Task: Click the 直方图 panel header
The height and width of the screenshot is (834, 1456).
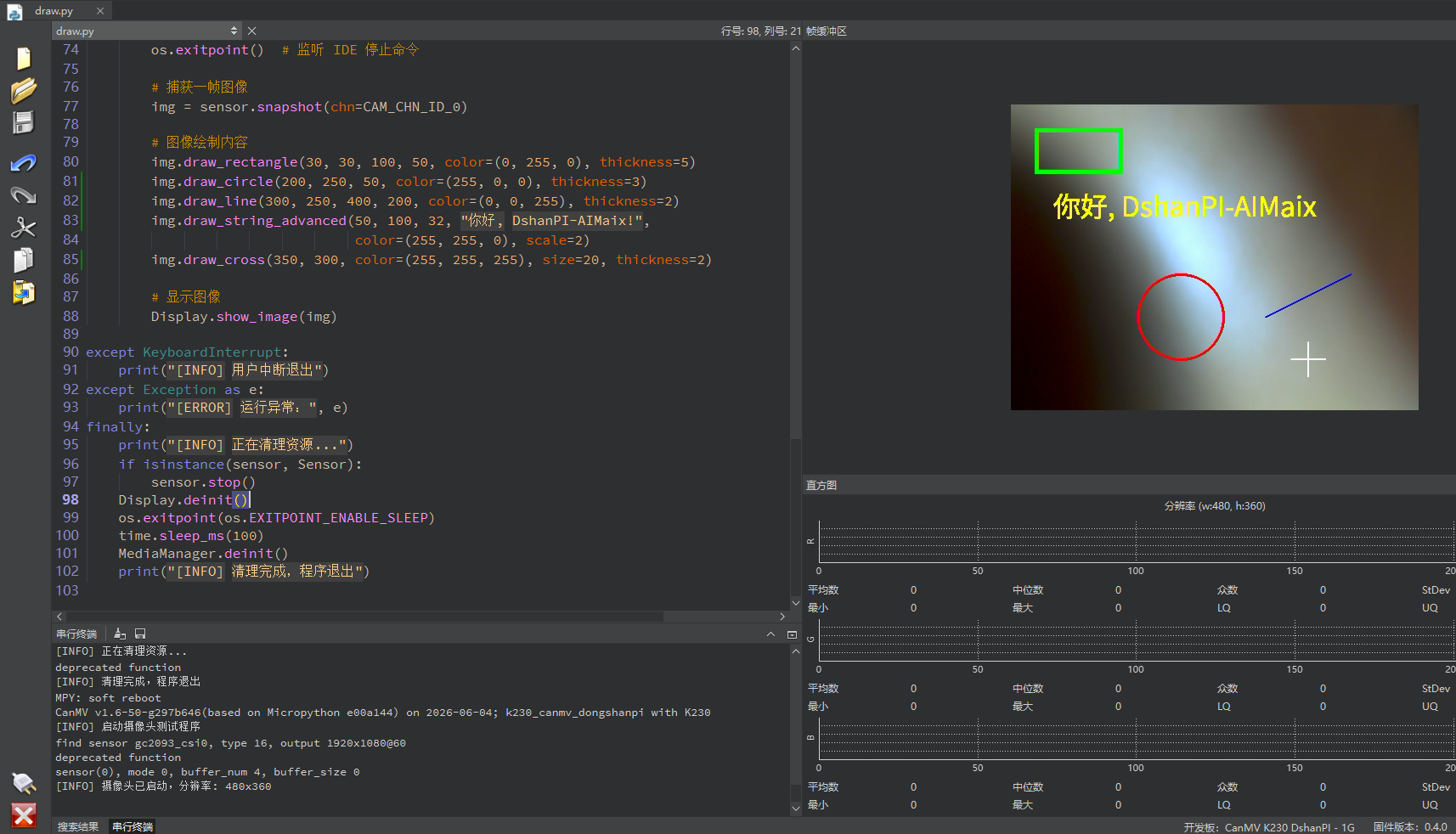Action: pyautogui.click(x=821, y=485)
